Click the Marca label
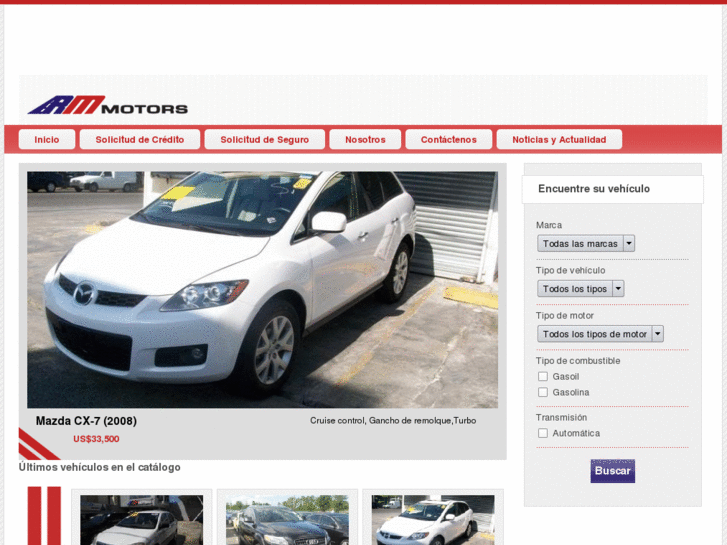The image size is (727, 545). (x=548, y=225)
